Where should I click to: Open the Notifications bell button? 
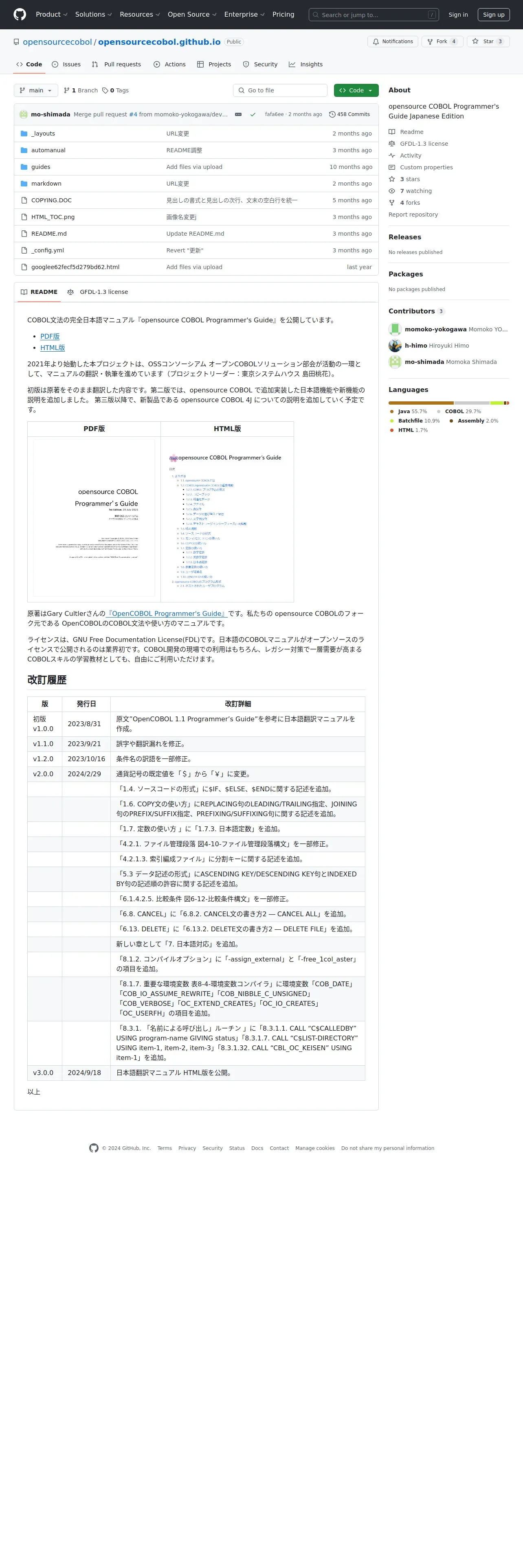pos(393,42)
